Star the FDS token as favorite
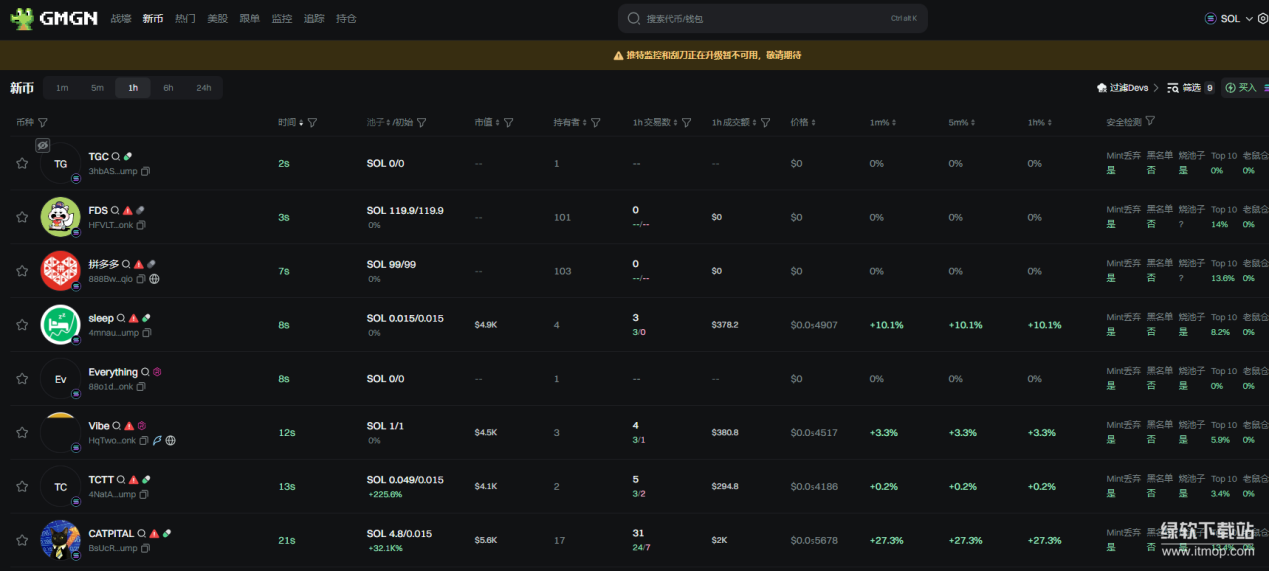Viewport: 1269px width, 571px height. pyautogui.click(x=22, y=218)
